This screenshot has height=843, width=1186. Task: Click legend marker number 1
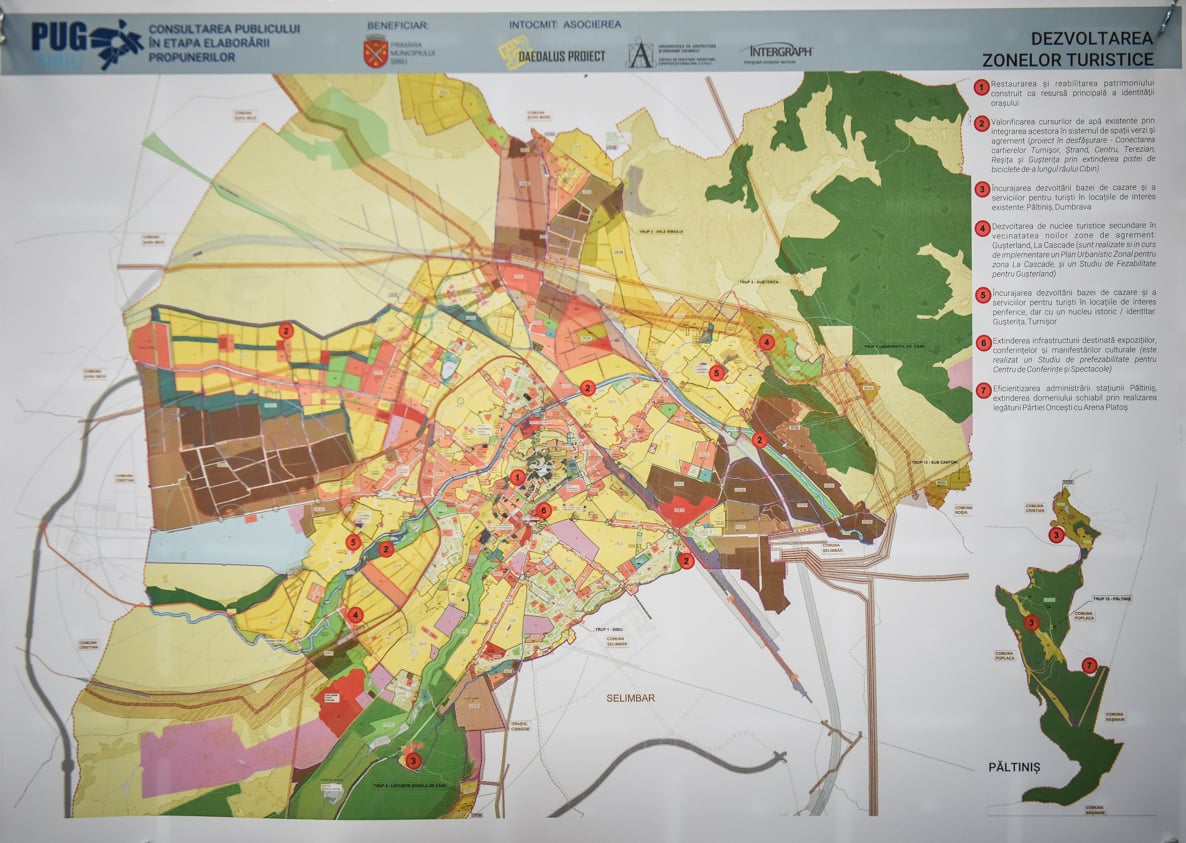982,87
